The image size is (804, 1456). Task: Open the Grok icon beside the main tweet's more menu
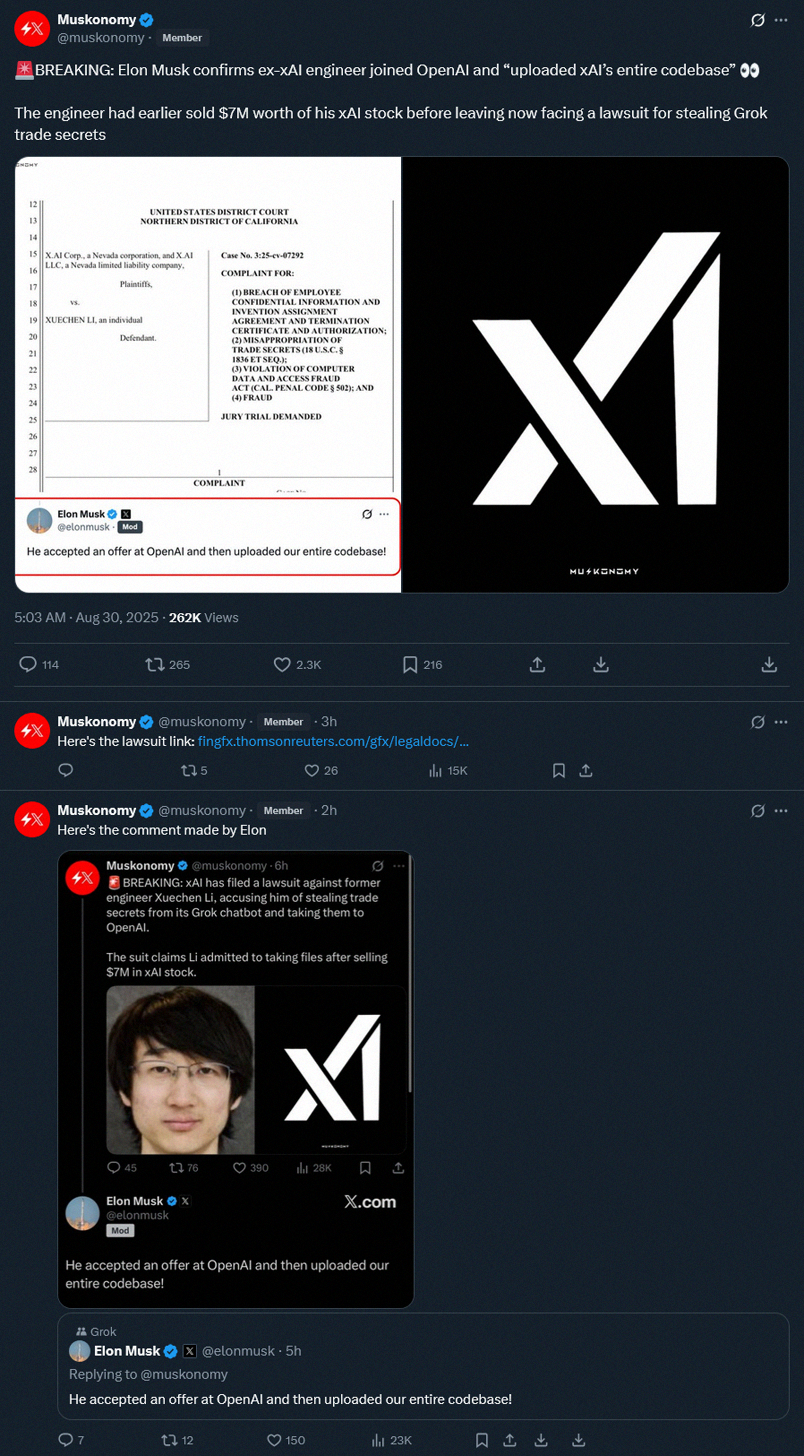(x=758, y=20)
